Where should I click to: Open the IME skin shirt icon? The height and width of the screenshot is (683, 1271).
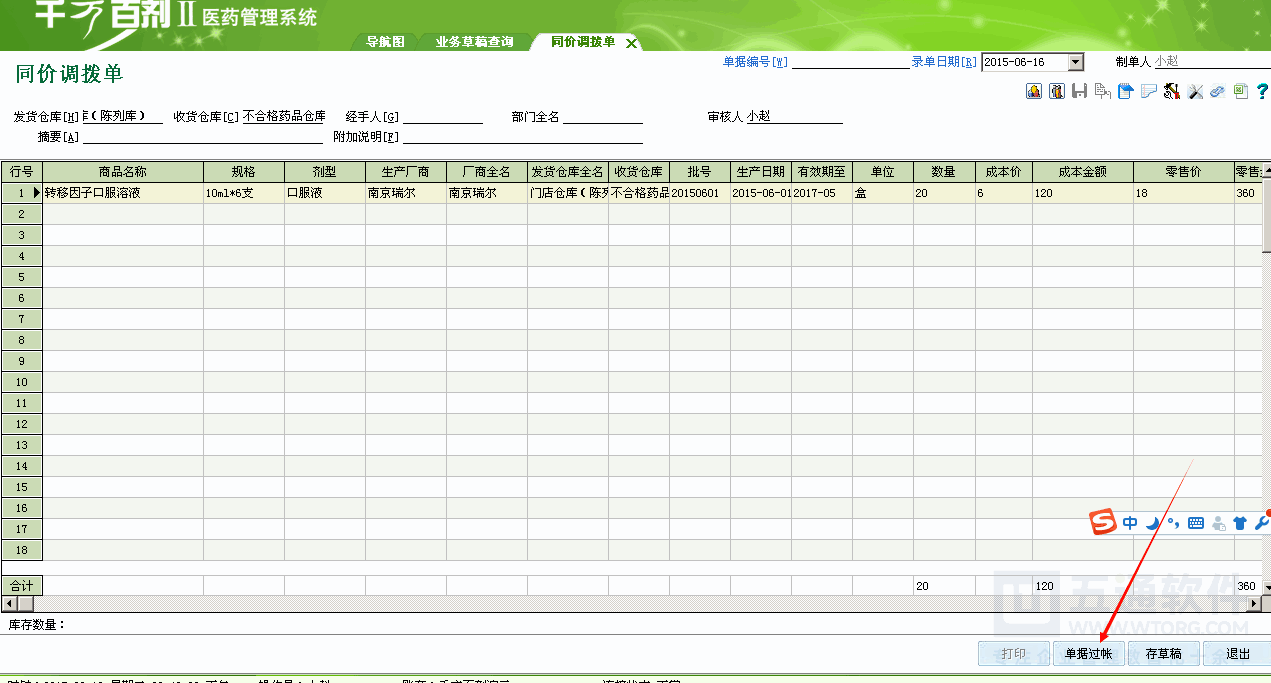[x=1240, y=523]
